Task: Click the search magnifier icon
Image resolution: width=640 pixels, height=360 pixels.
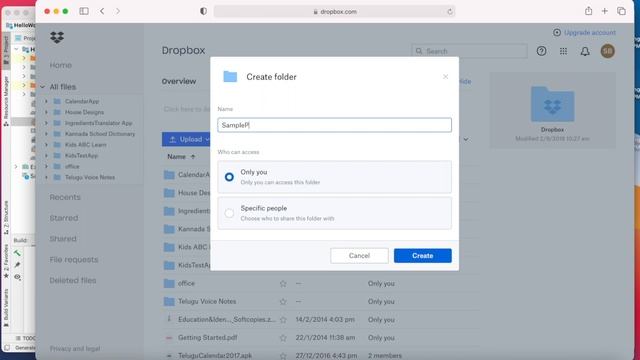Action: click(x=419, y=51)
